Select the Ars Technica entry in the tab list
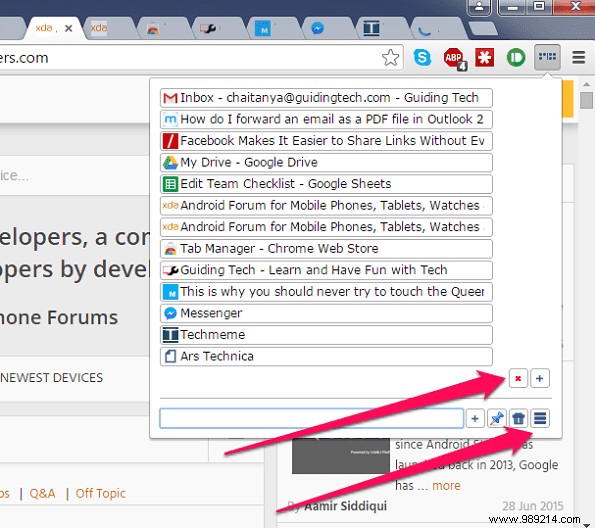 point(326,356)
